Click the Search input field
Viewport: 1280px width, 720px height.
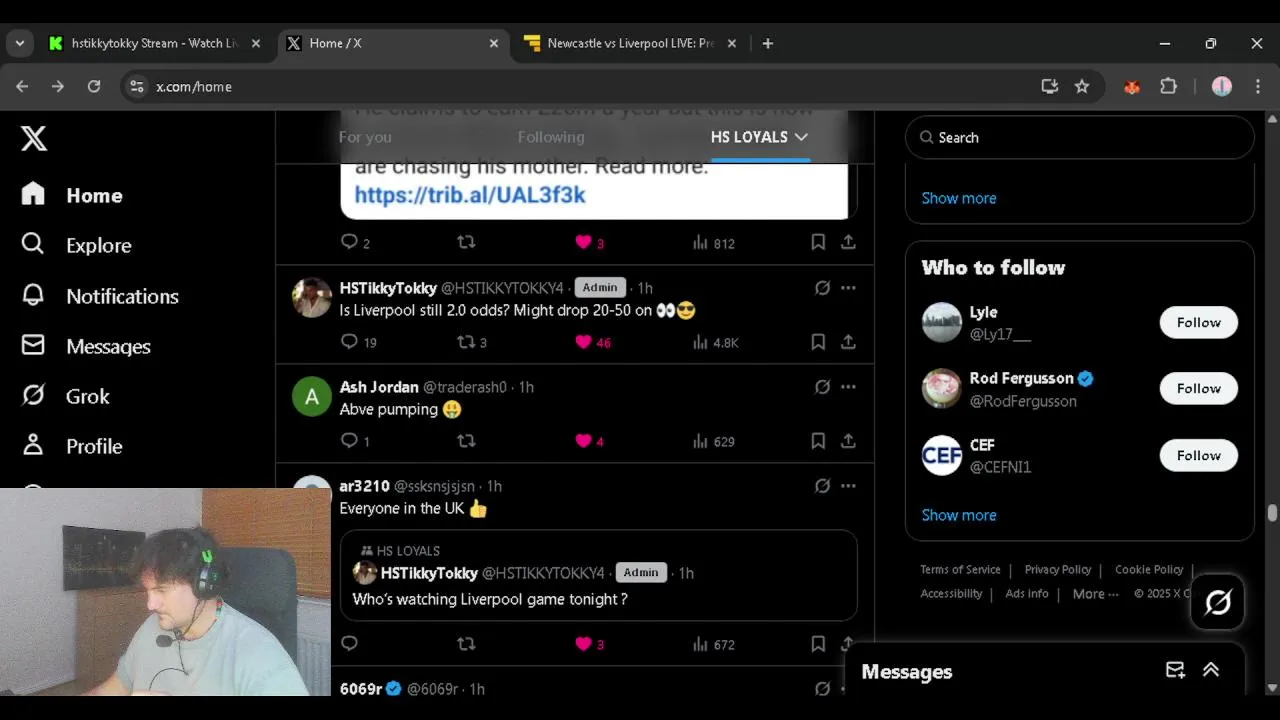pyautogui.click(x=1080, y=138)
